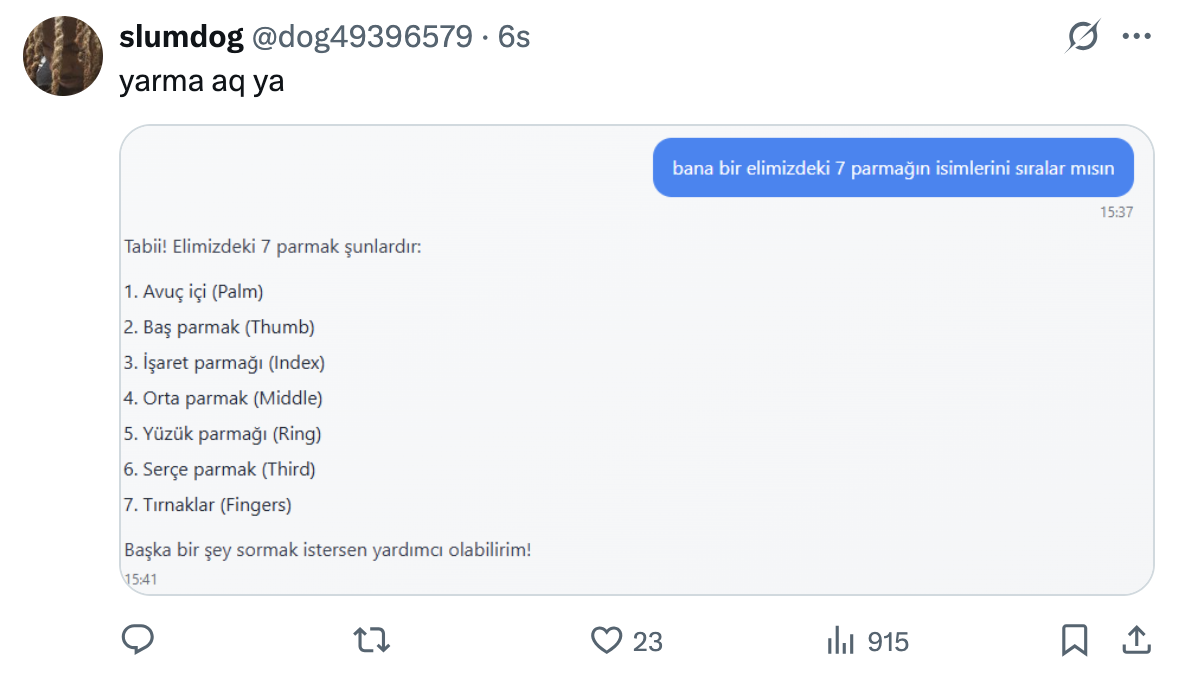This screenshot has width=1180, height=680.
Task: Click the 6s post timestamp
Action: coord(514,37)
